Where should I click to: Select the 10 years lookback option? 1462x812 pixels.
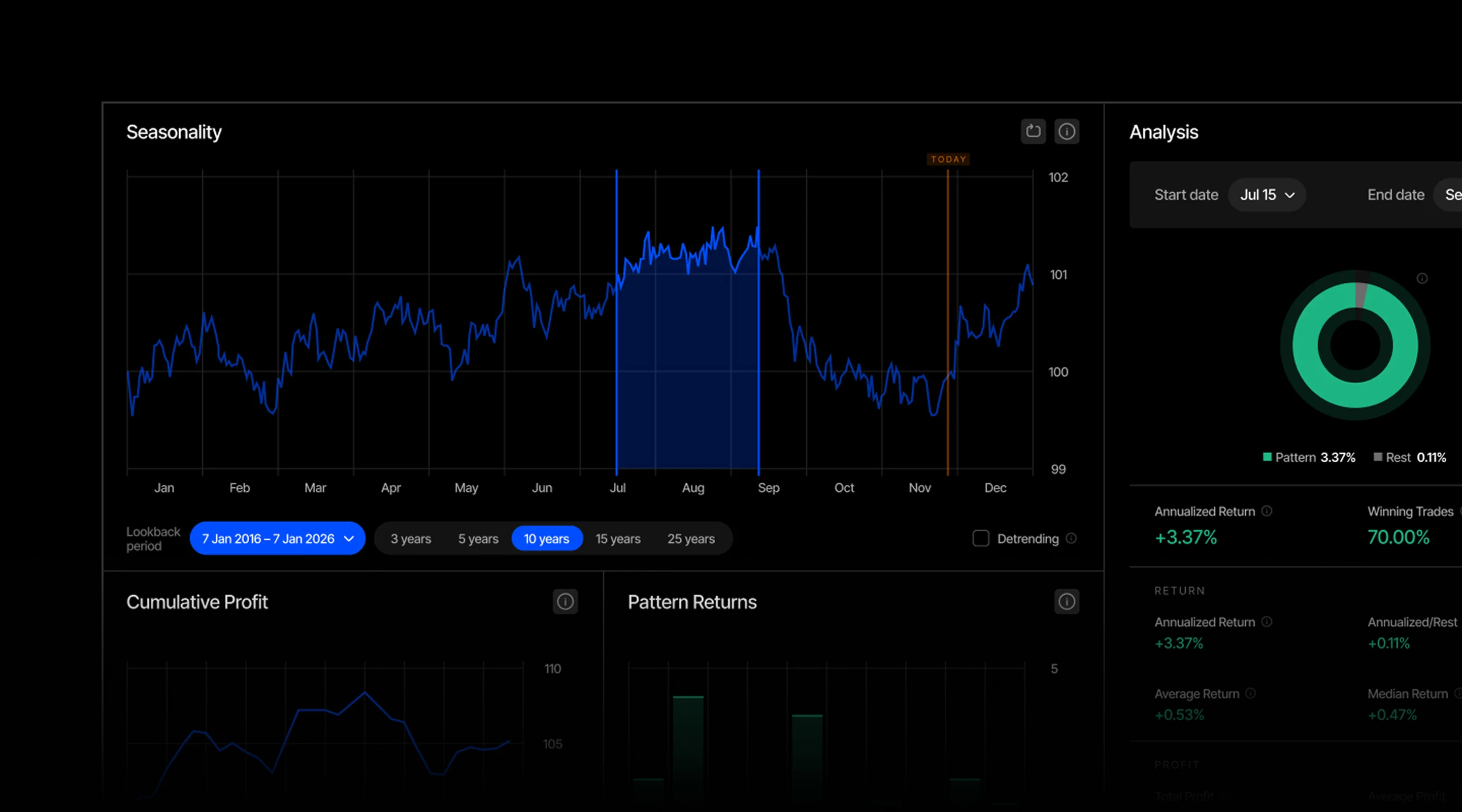547,538
